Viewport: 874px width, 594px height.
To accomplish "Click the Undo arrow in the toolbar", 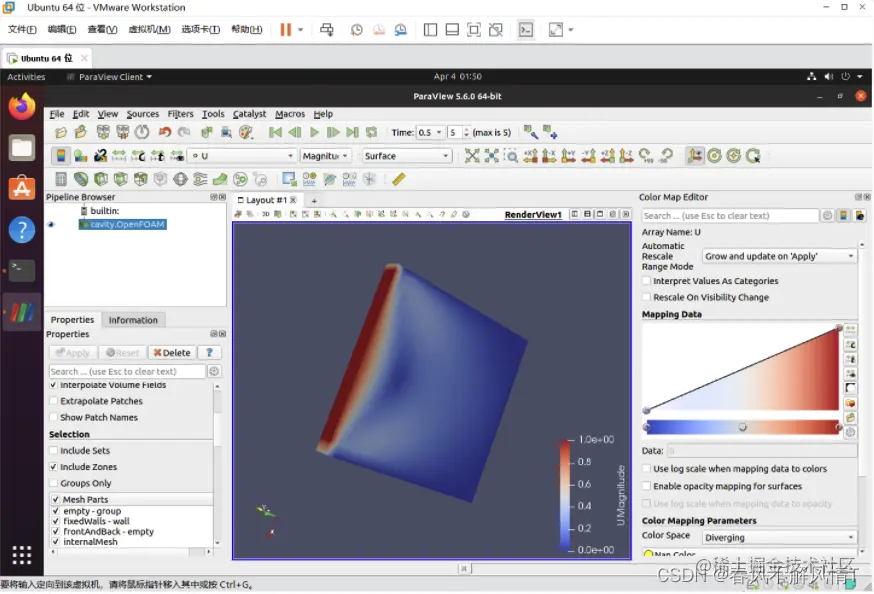I will pyautogui.click(x=164, y=133).
